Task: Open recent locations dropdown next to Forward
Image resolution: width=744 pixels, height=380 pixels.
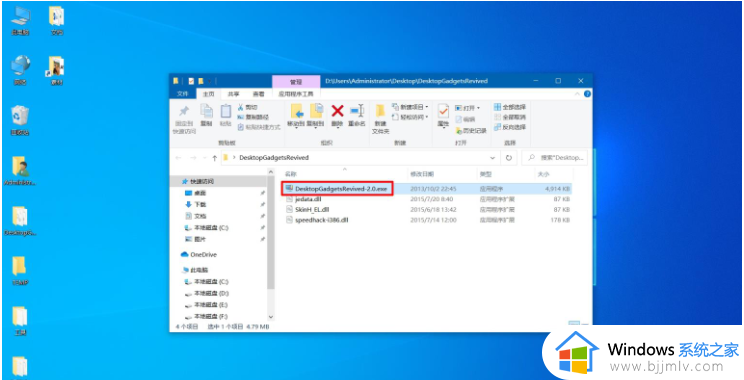Action: coord(204,158)
